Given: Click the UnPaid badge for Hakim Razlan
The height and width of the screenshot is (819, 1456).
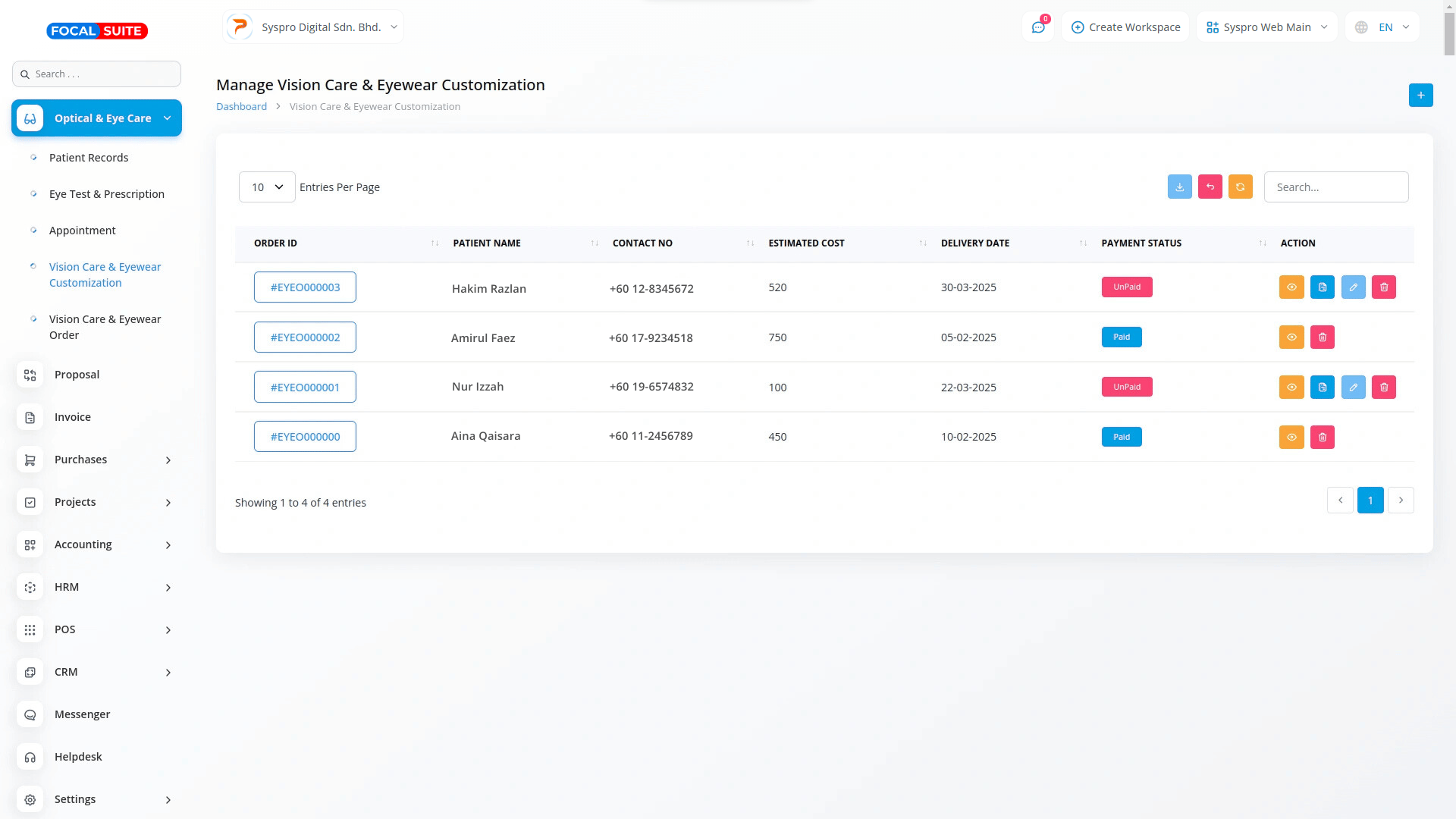Looking at the screenshot, I should click(1126, 287).
